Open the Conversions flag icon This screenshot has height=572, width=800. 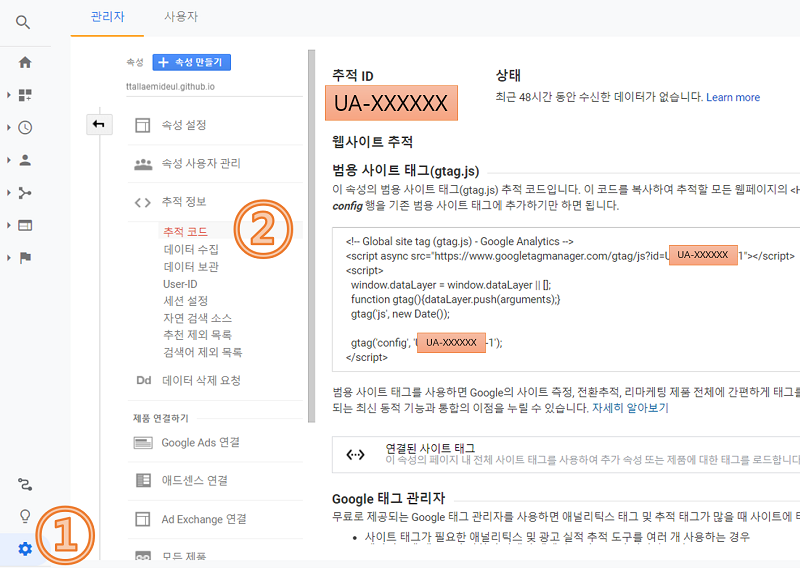pos(25,258)
